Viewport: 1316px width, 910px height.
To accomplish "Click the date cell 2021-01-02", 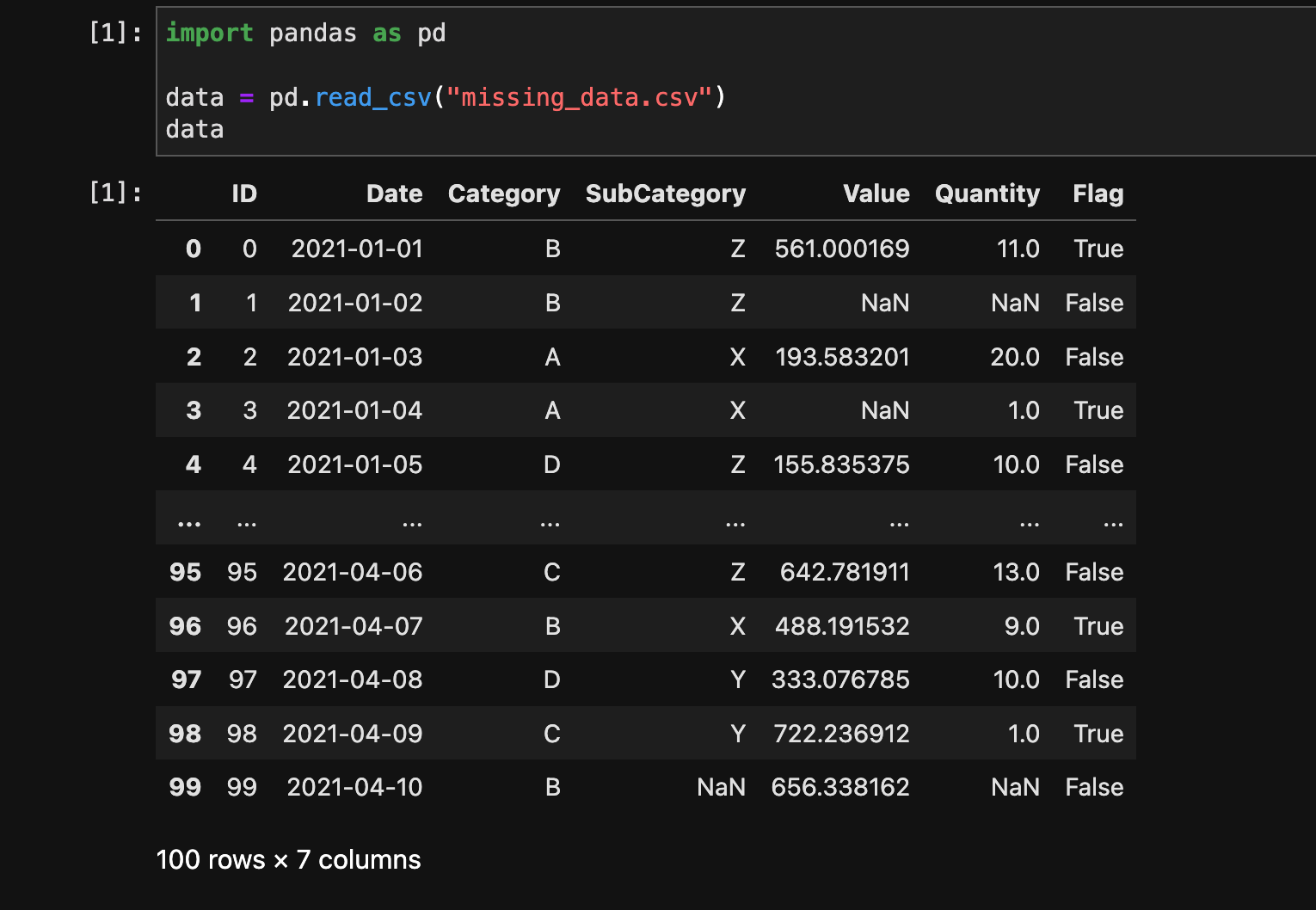I will pos(355,303).
